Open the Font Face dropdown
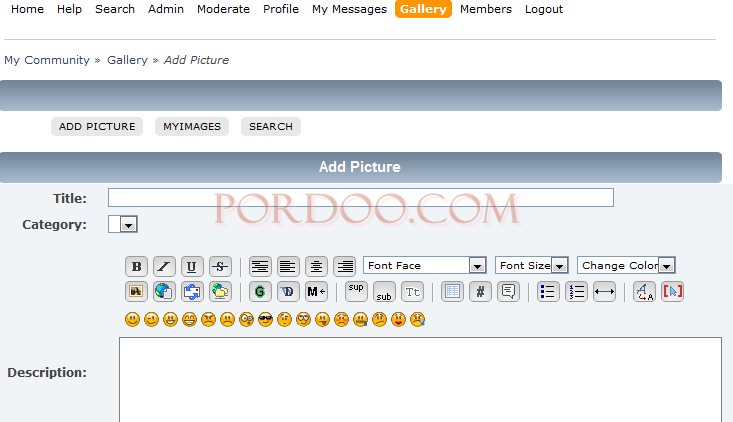This screenshot has height=422, width=733. tap(424, 265)
